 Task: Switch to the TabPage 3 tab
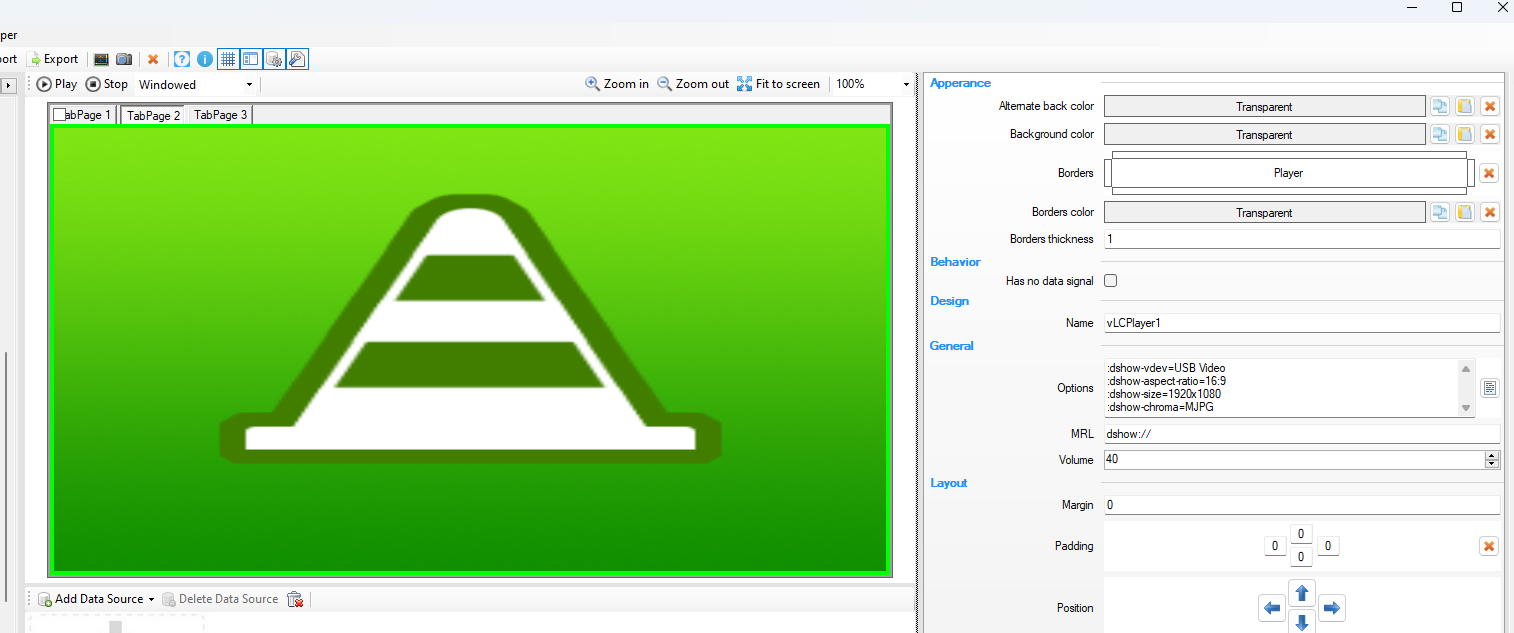click(x=220, y=115)
